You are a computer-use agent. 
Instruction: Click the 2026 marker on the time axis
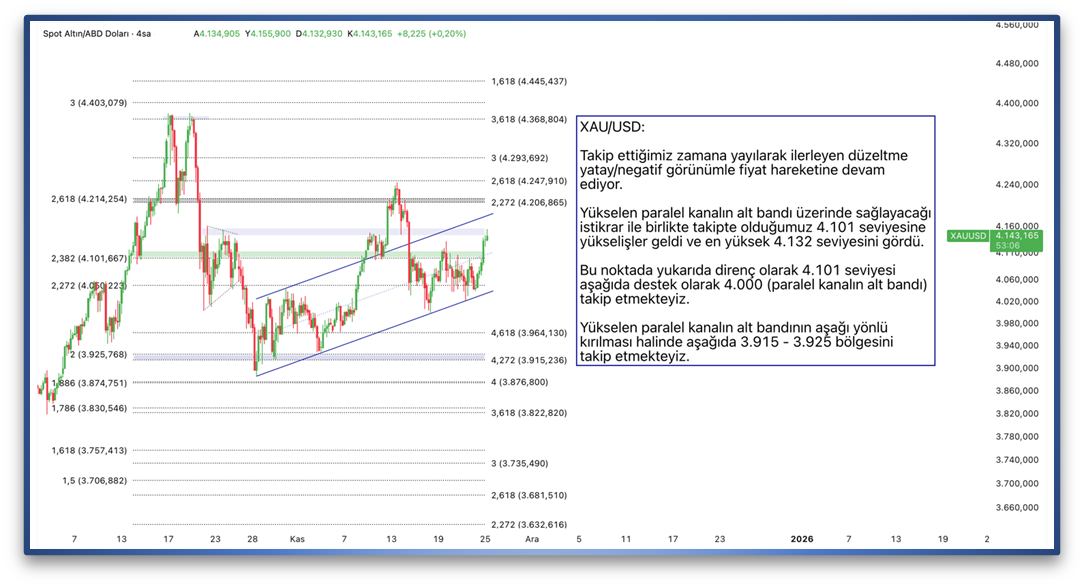pyautogui.click(x=802, y=538)
